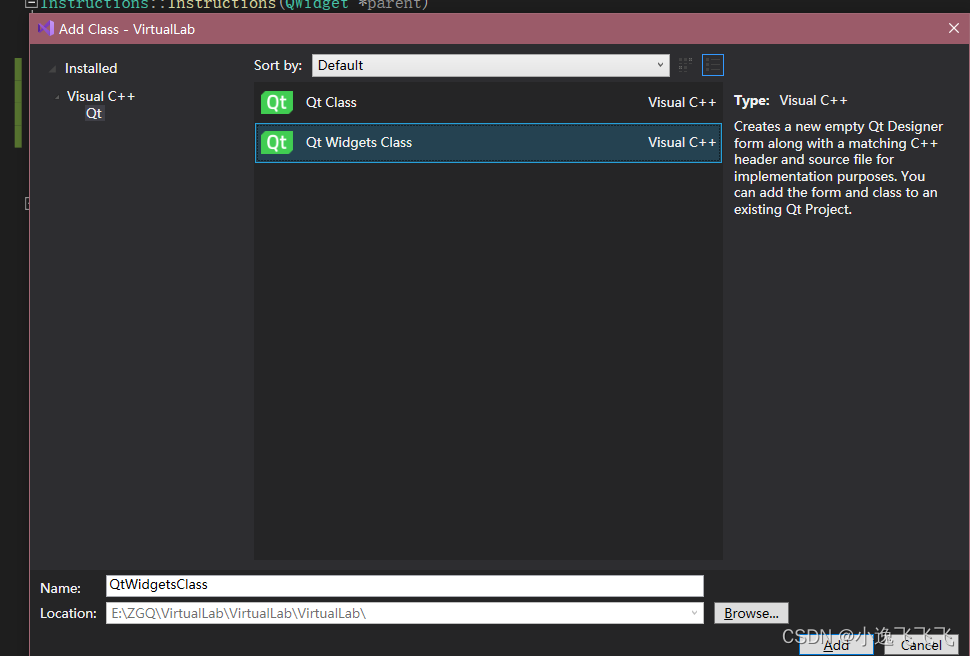Collapse the Installed tree node
Image resolution: width=970 pixels, height=656 pixels.
pyautogui.click(x=50, y=67)
